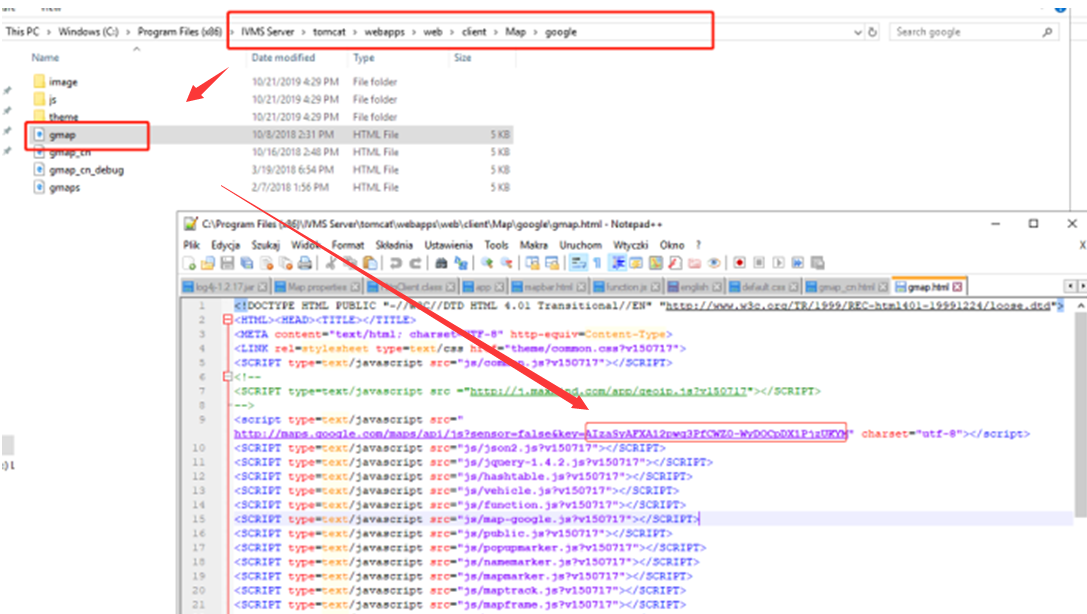Screen dimensions: 1087x614
Task: Select the gmap_cn_debug file
Action: [x=86, y=170]
